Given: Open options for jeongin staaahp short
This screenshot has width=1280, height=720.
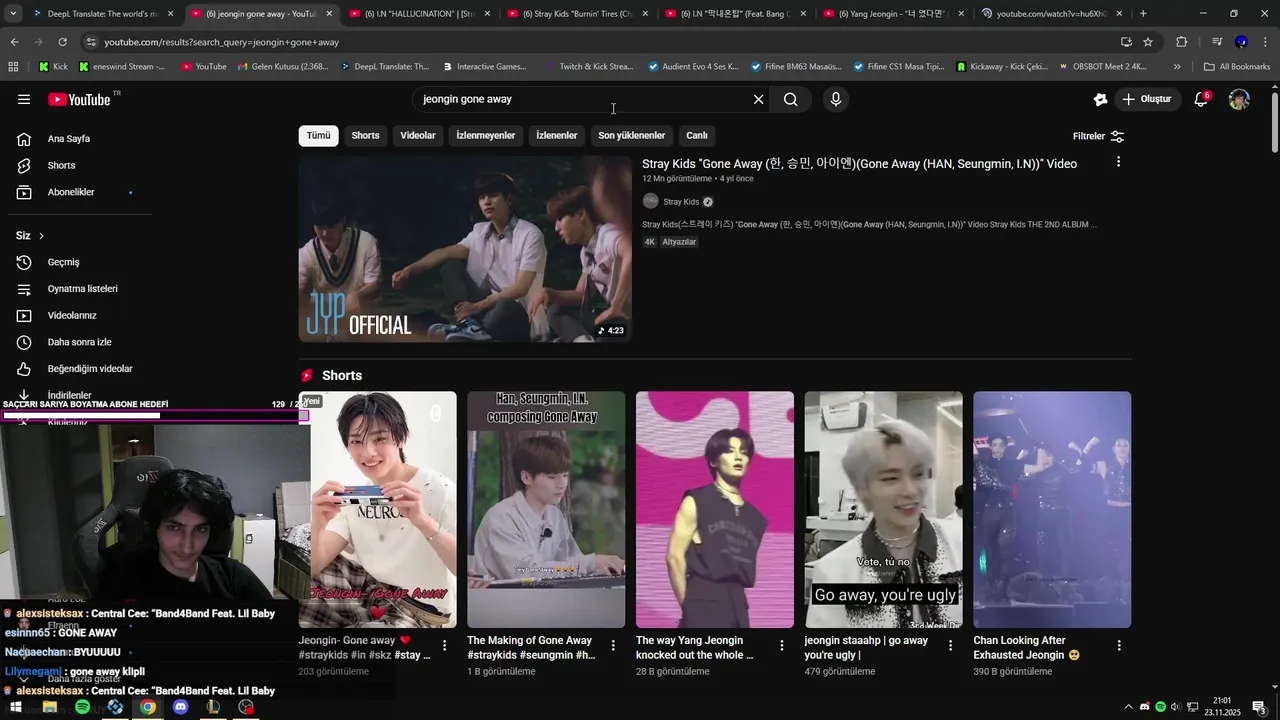Looking at the screenshot, I should 951,646.
